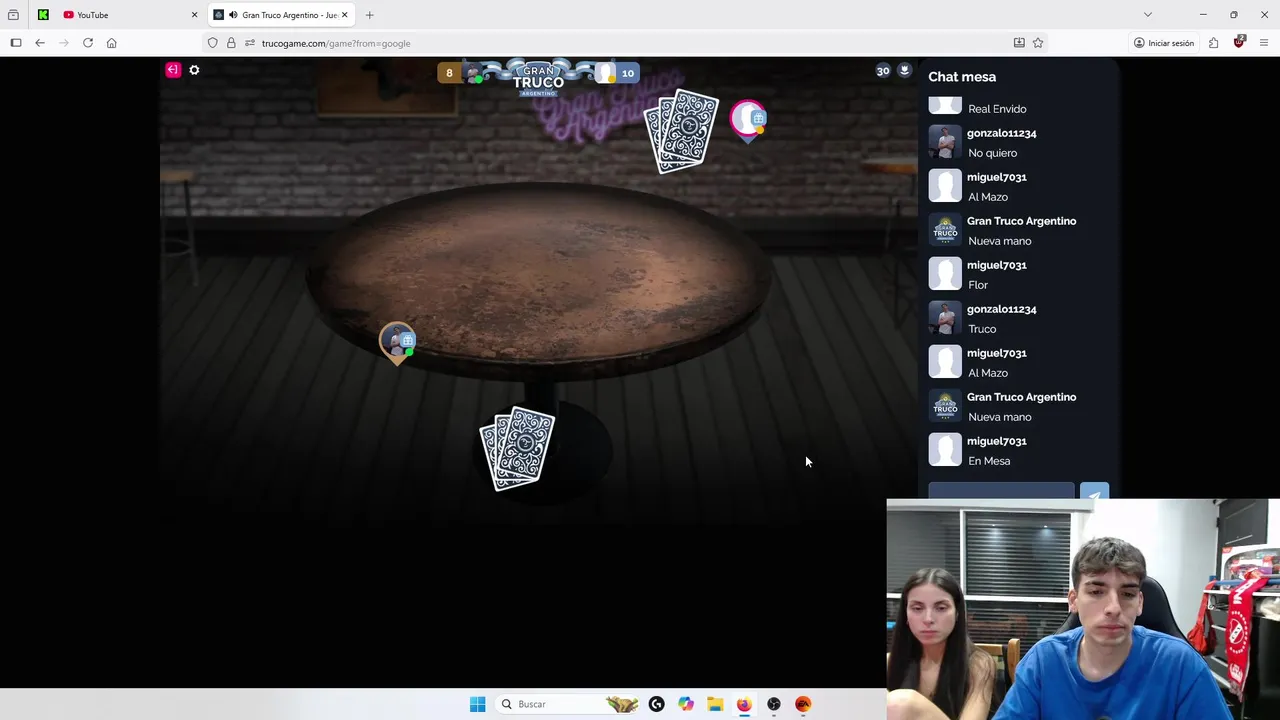The image size is (1280, 720).
Task: Click the opponent's face-down card stack
Action: pos(682,131)
